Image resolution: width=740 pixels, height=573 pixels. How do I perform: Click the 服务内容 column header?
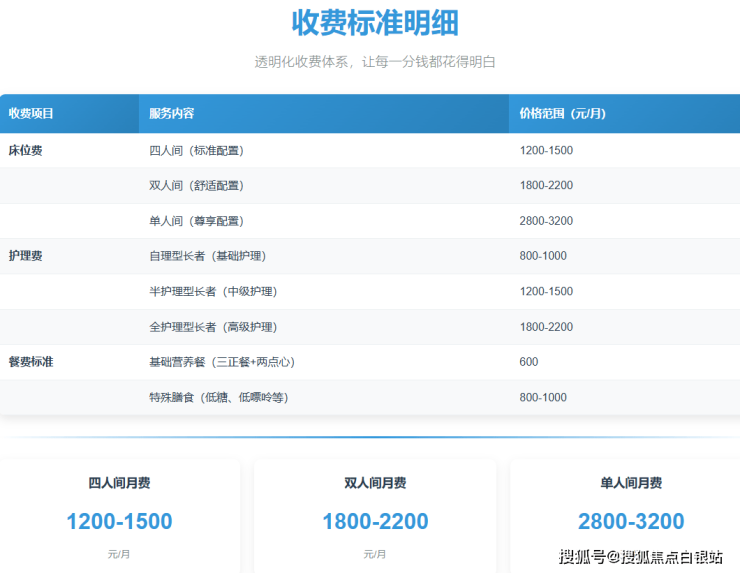coord(171,114)
